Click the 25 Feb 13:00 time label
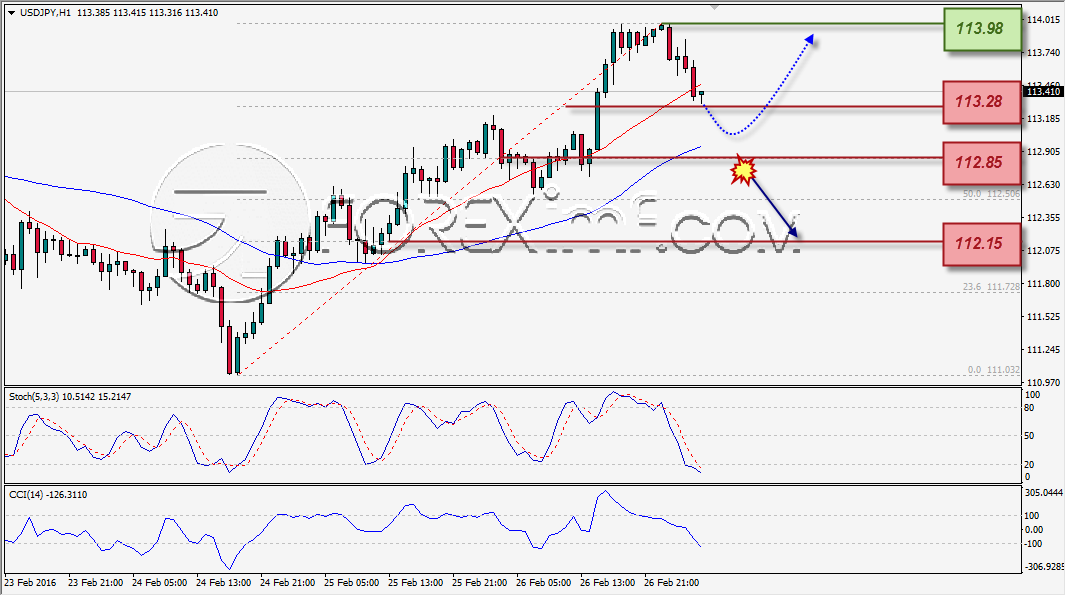The height and width of the screenshot is (596, 1066). pos(415,582)
